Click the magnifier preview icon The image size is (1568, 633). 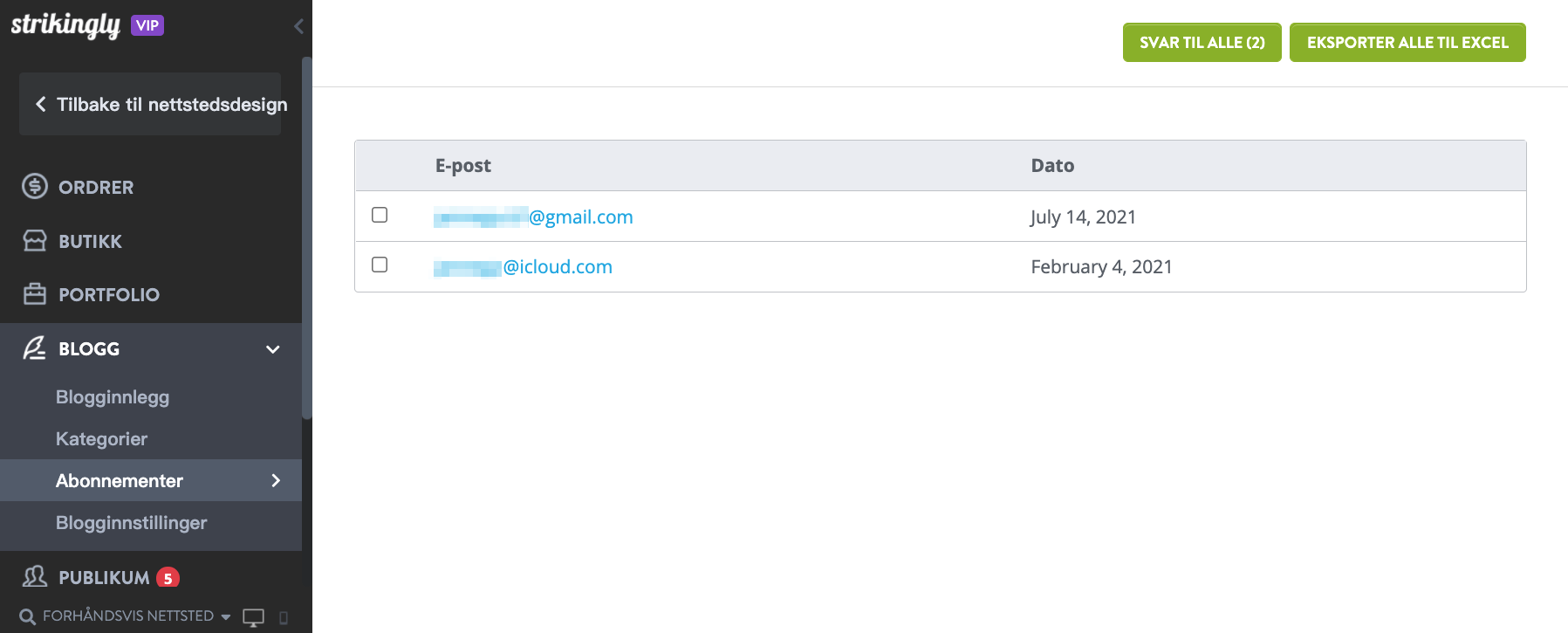(28, 617)
